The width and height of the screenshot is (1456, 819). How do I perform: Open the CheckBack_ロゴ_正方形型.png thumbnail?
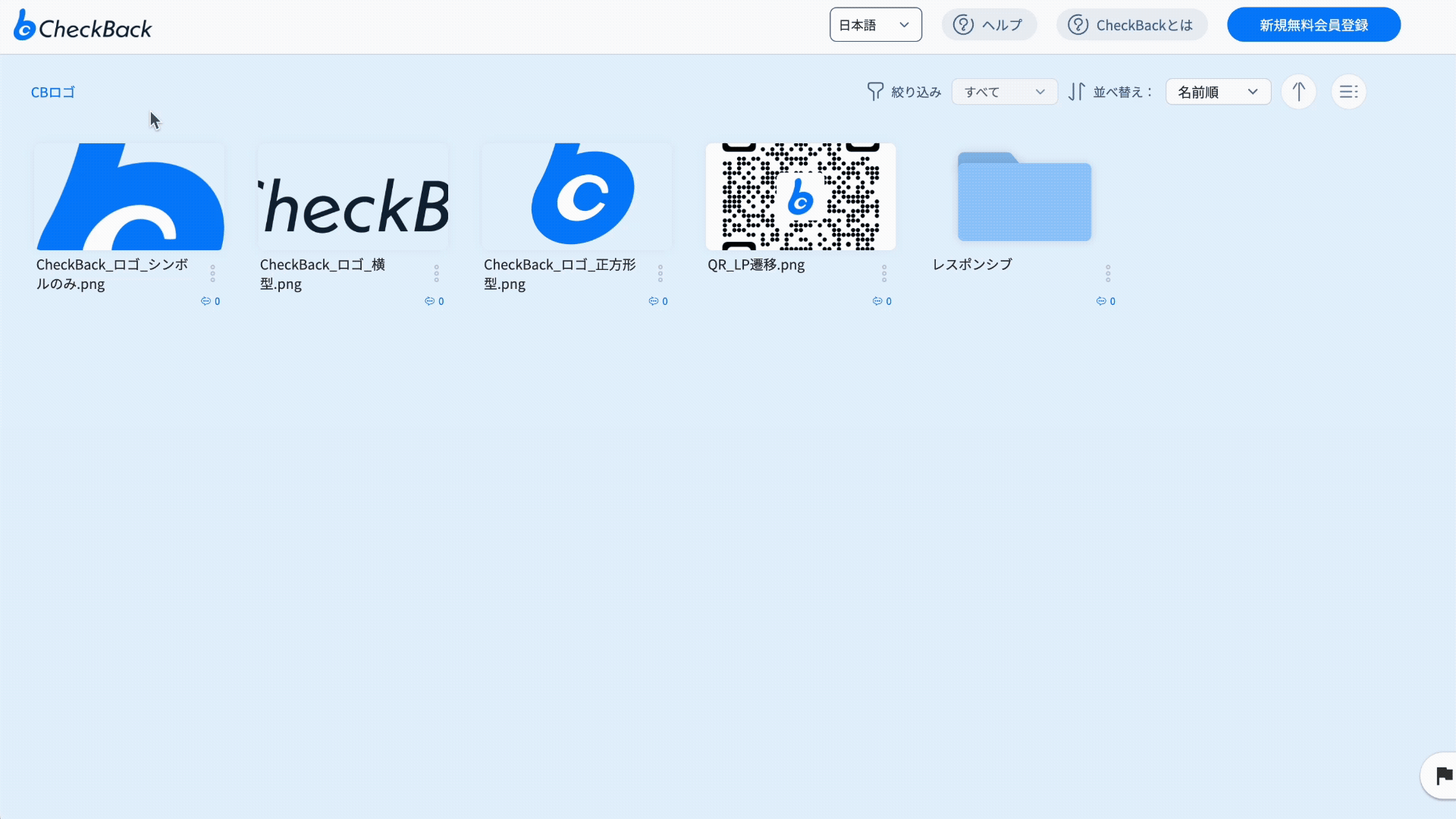point(576,196)
